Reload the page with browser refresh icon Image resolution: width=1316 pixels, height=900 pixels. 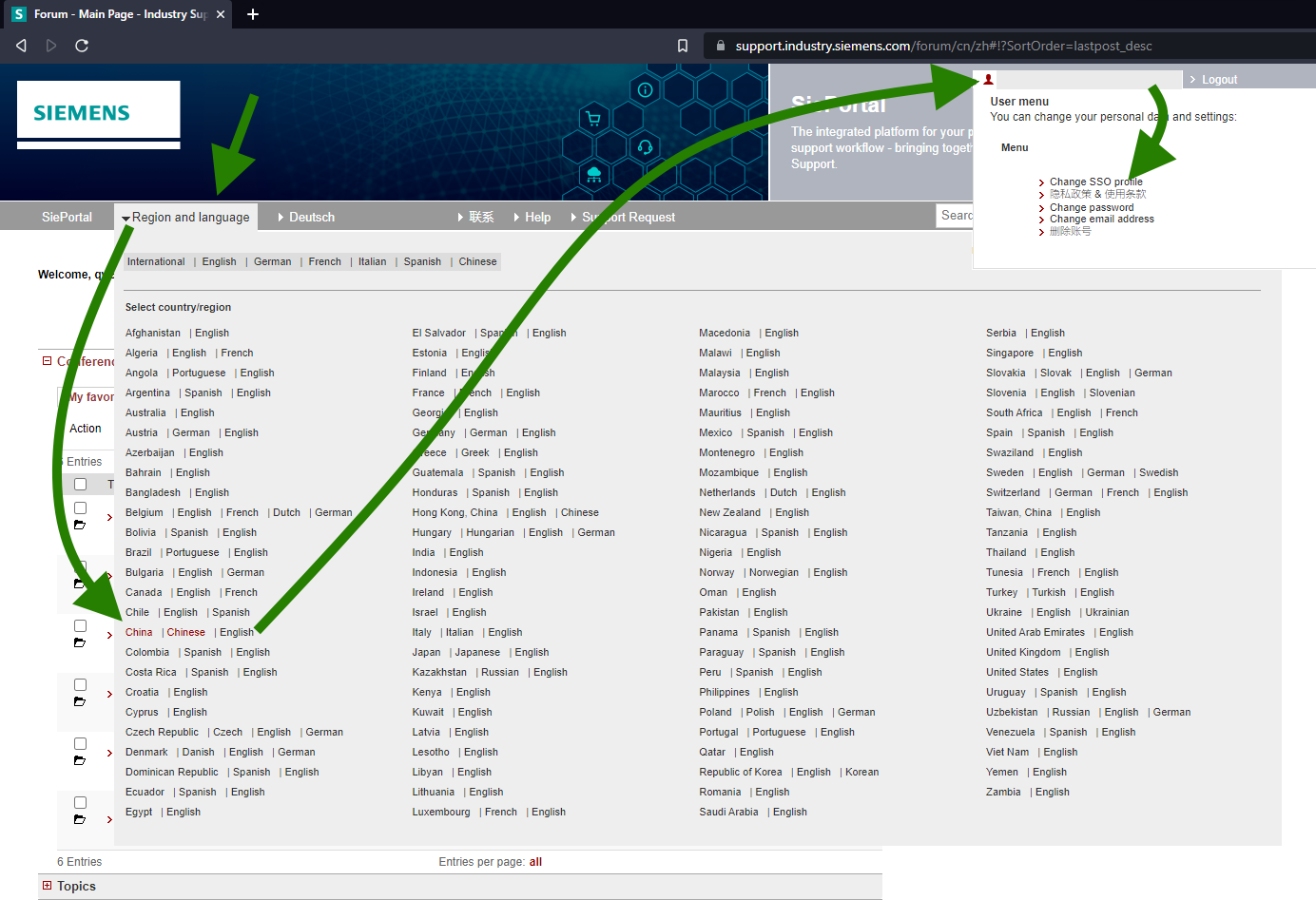pyautogui.click(x=82, y=46)
